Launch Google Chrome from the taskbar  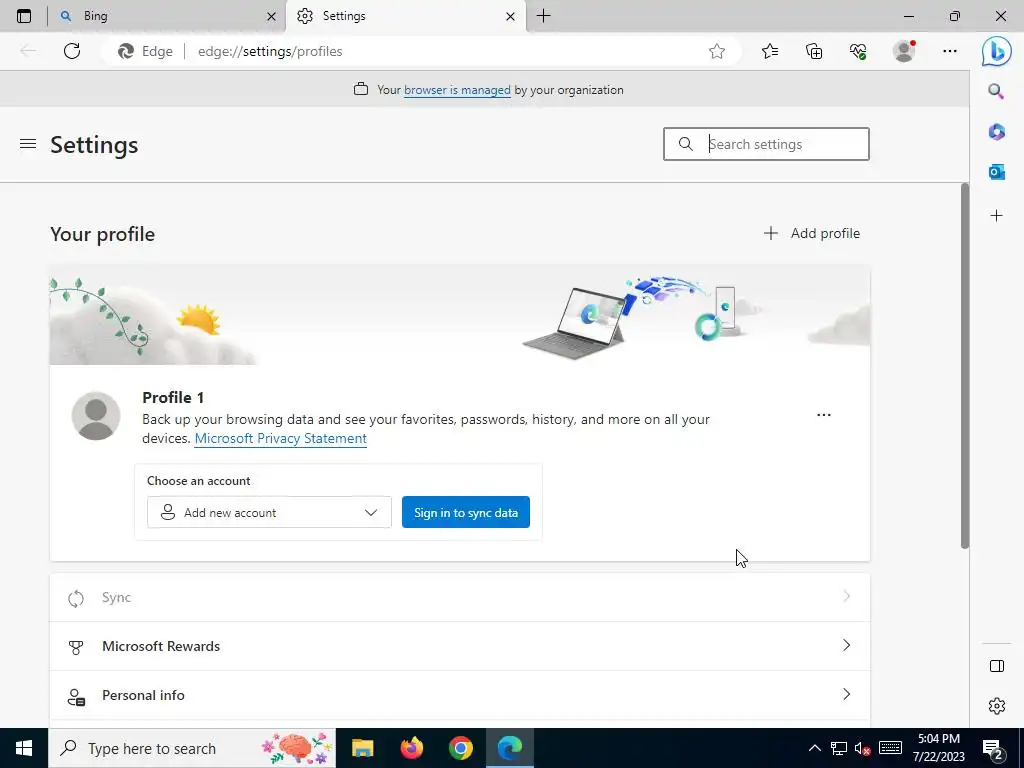[x=460, y=748]
